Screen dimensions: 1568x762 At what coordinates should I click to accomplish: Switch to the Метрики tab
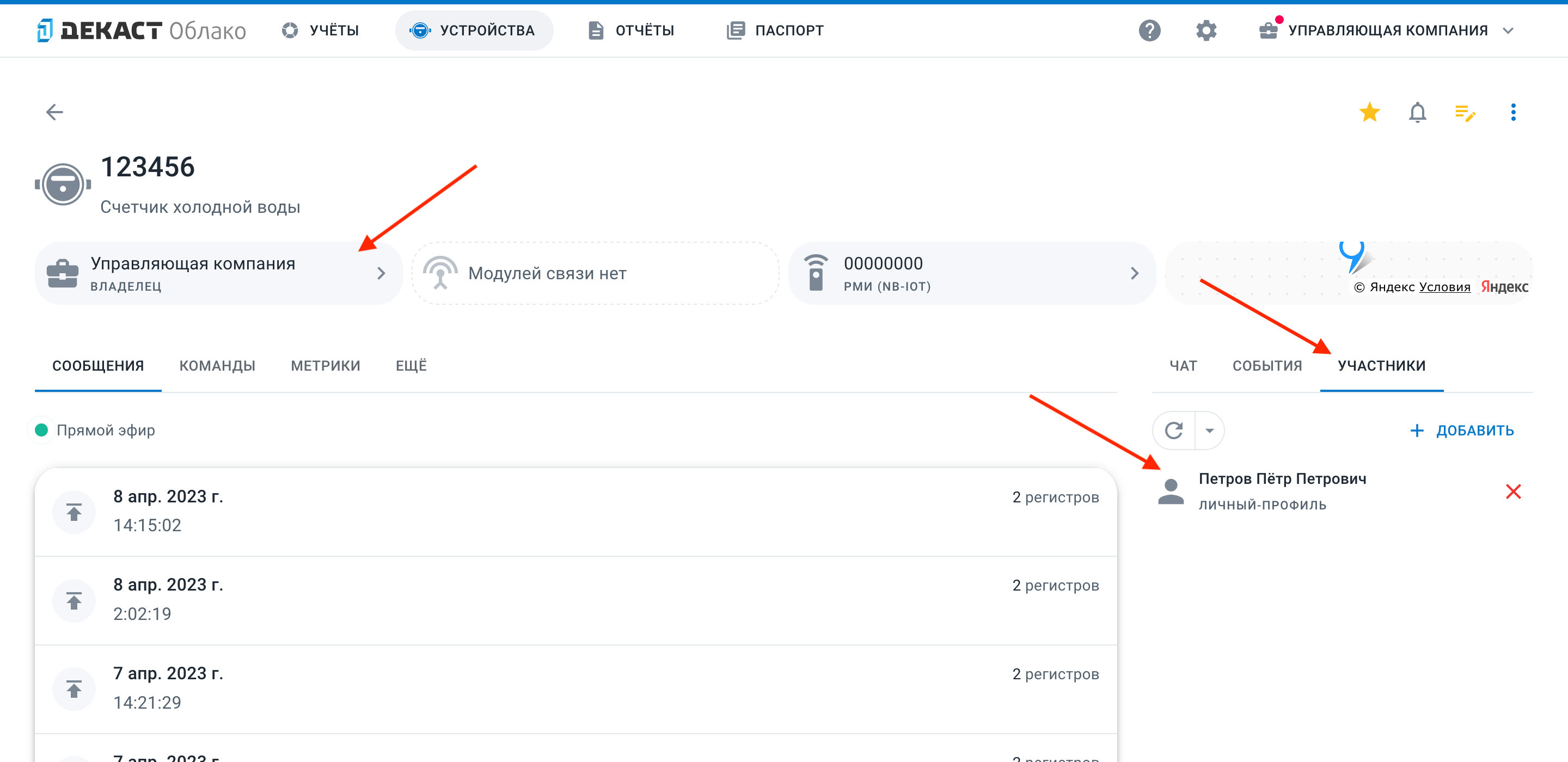[326, 366]
